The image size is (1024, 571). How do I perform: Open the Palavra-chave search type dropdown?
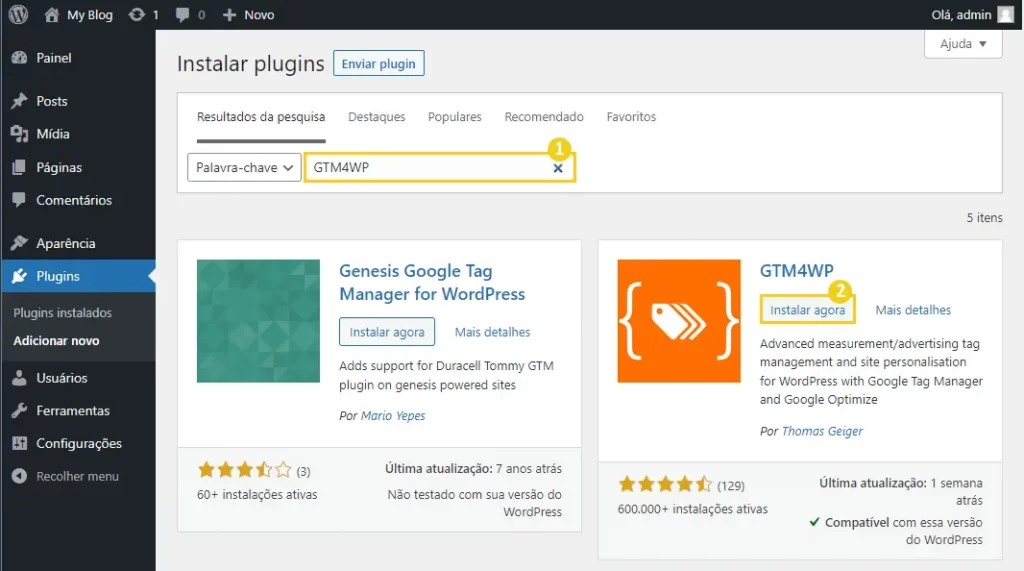(x=244, y=167)
